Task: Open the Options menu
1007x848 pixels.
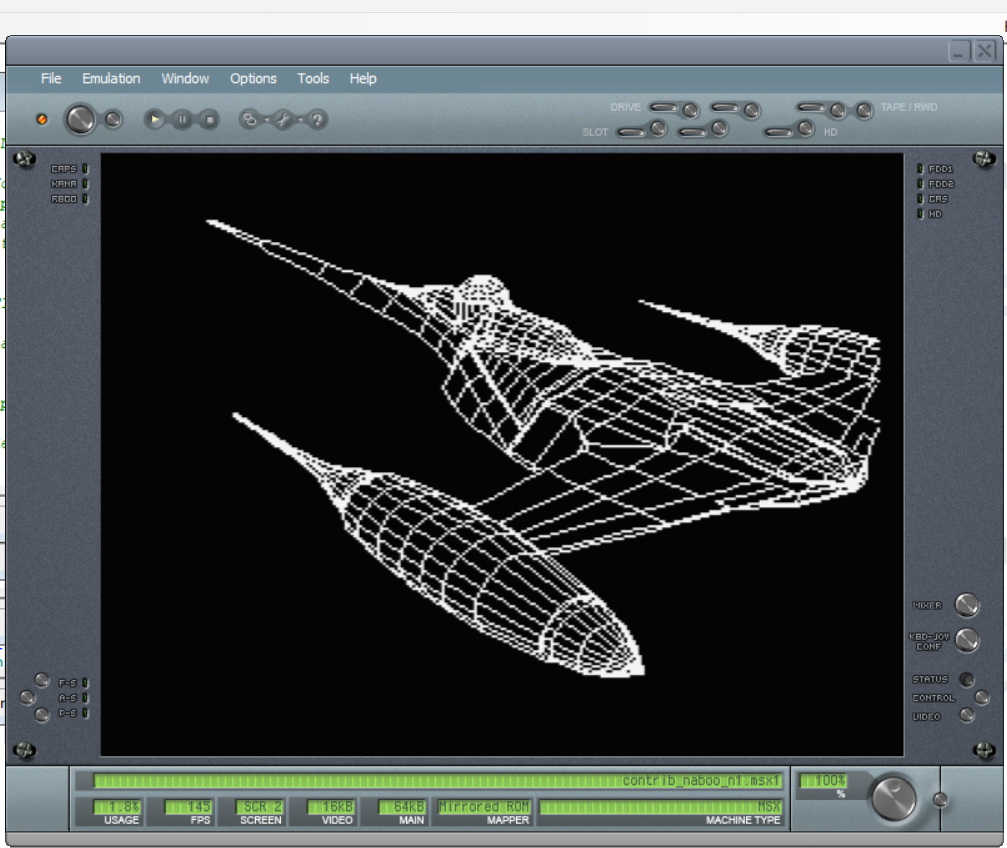Action: coord(253,79)
